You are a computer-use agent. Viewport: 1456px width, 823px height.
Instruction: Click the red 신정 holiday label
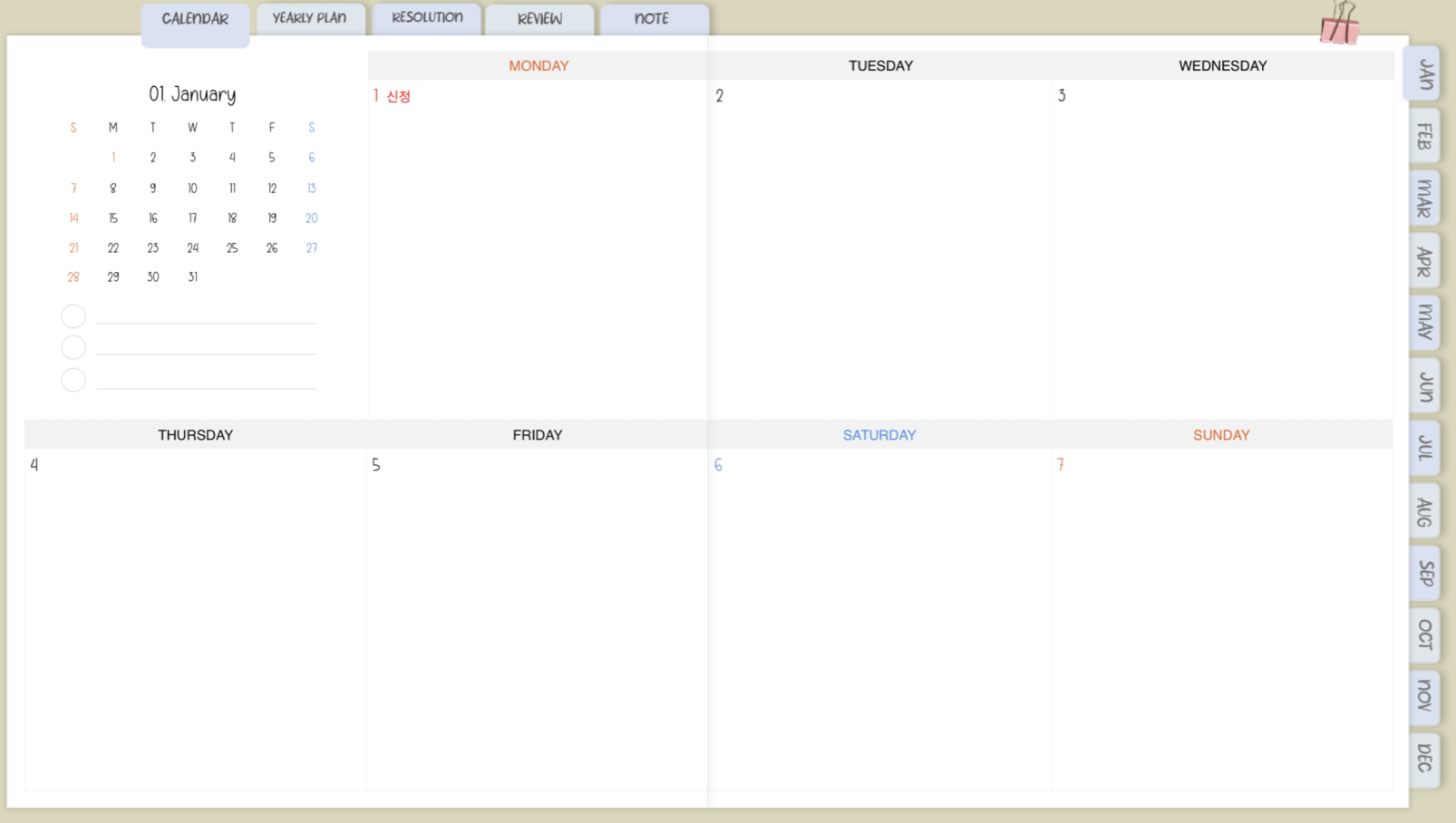click(x=399, y=96)
